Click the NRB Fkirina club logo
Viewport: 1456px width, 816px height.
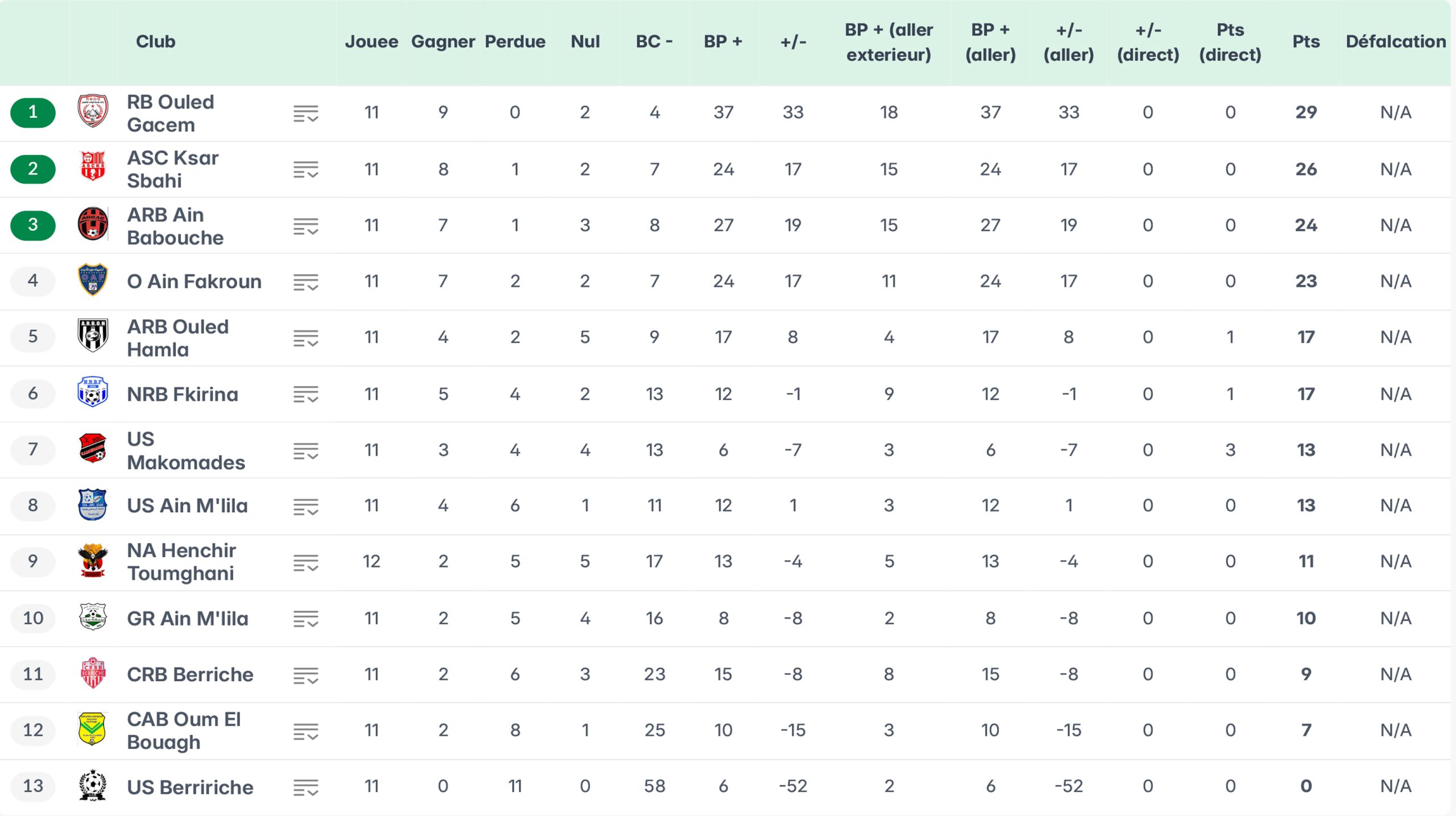(x=93, y=392)
